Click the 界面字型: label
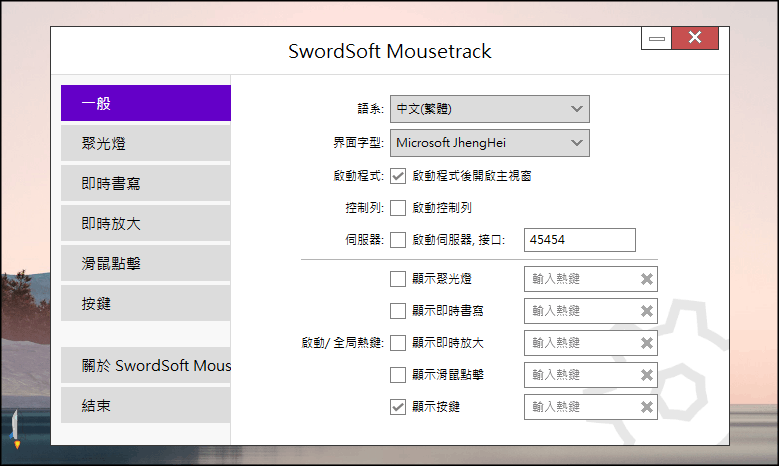Viewport: 779px width, 466px height. pyautogui.click(x=358, y=143)
